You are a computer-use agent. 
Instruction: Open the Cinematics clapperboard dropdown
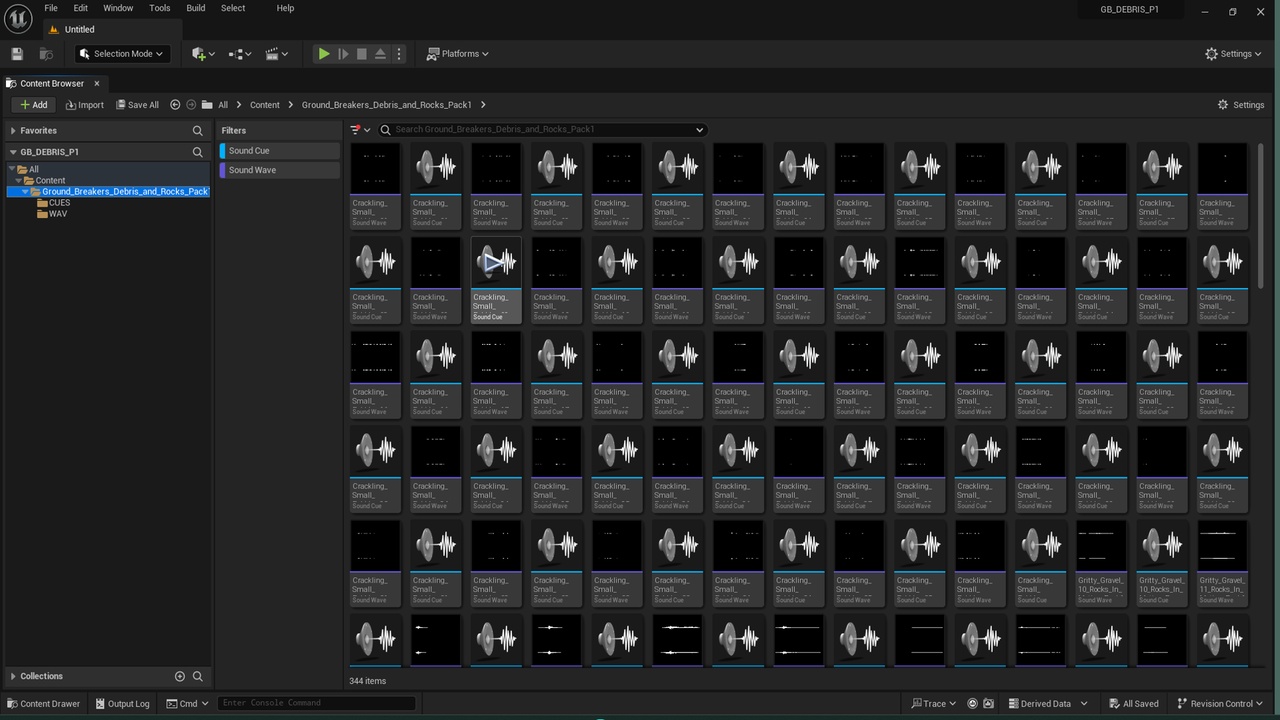click(277, 54)
